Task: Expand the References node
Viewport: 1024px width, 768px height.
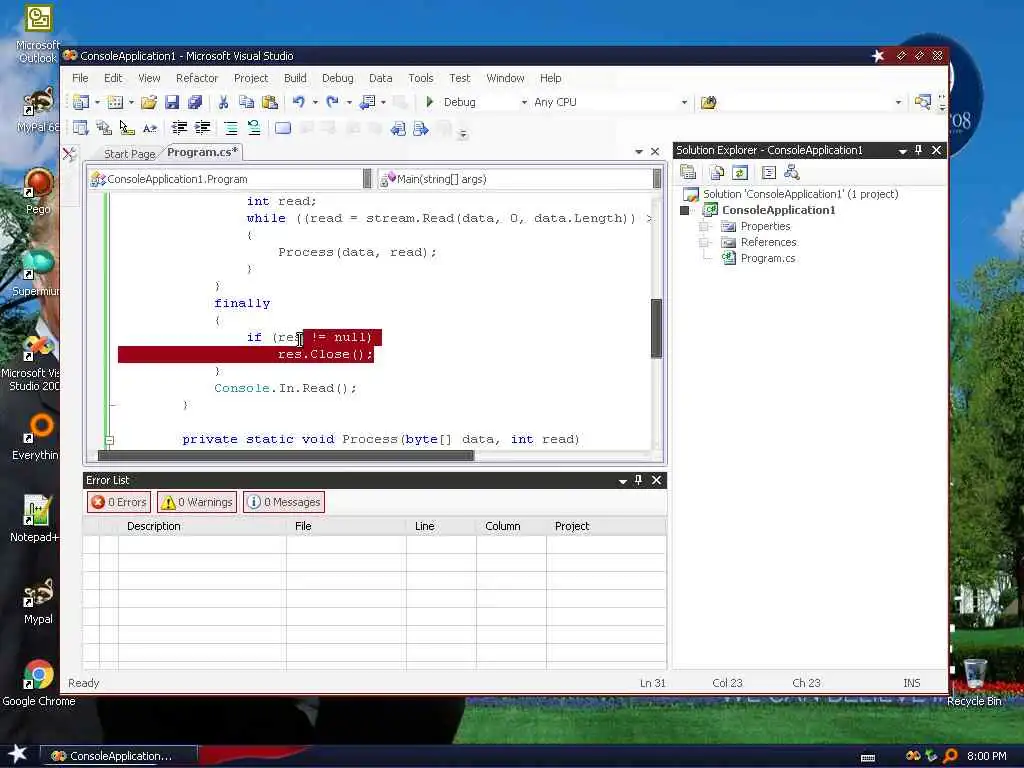Action: coord(704,242)
